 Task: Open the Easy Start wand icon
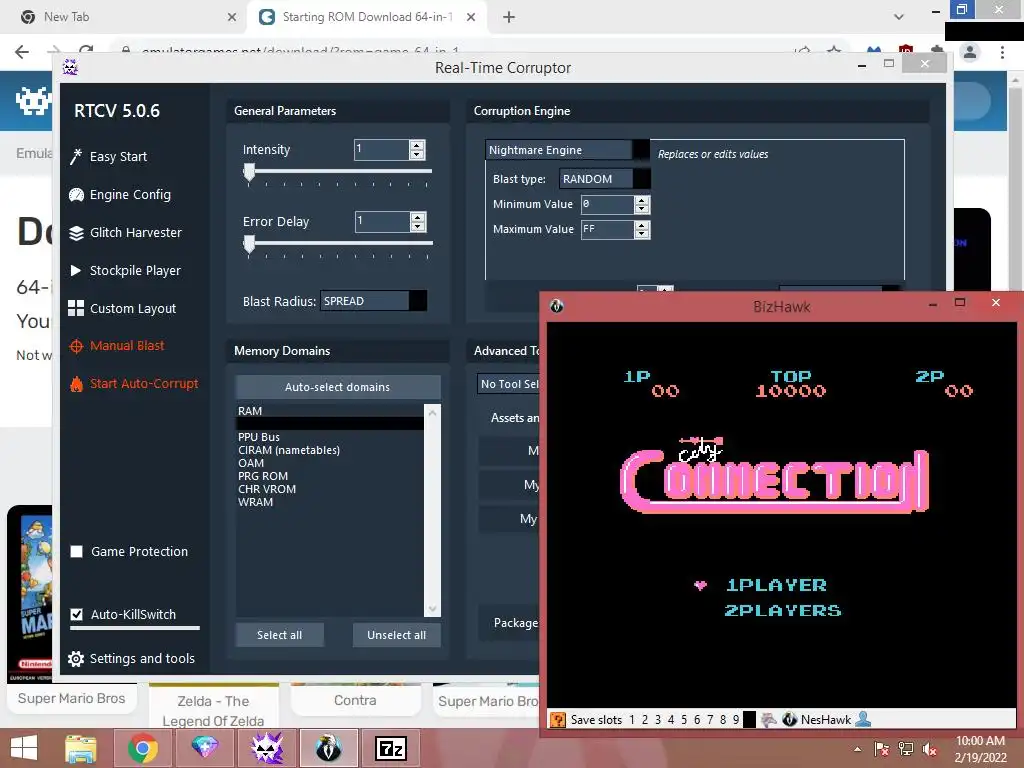[76, 157]
